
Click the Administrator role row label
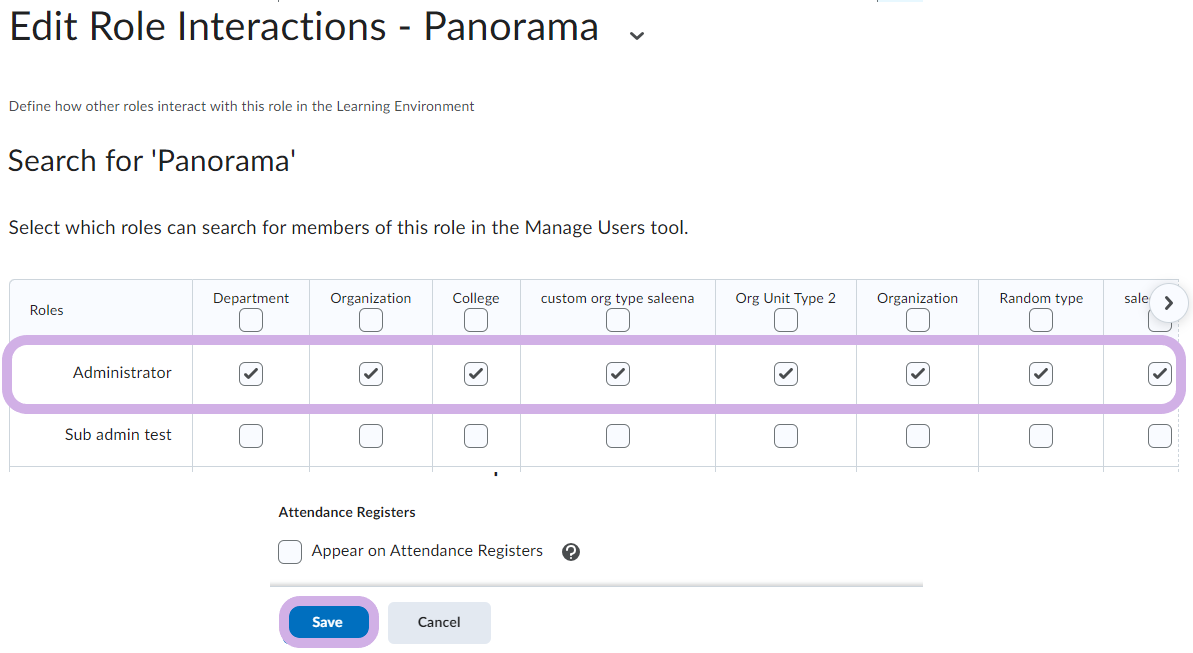click(x=122, y=373)
